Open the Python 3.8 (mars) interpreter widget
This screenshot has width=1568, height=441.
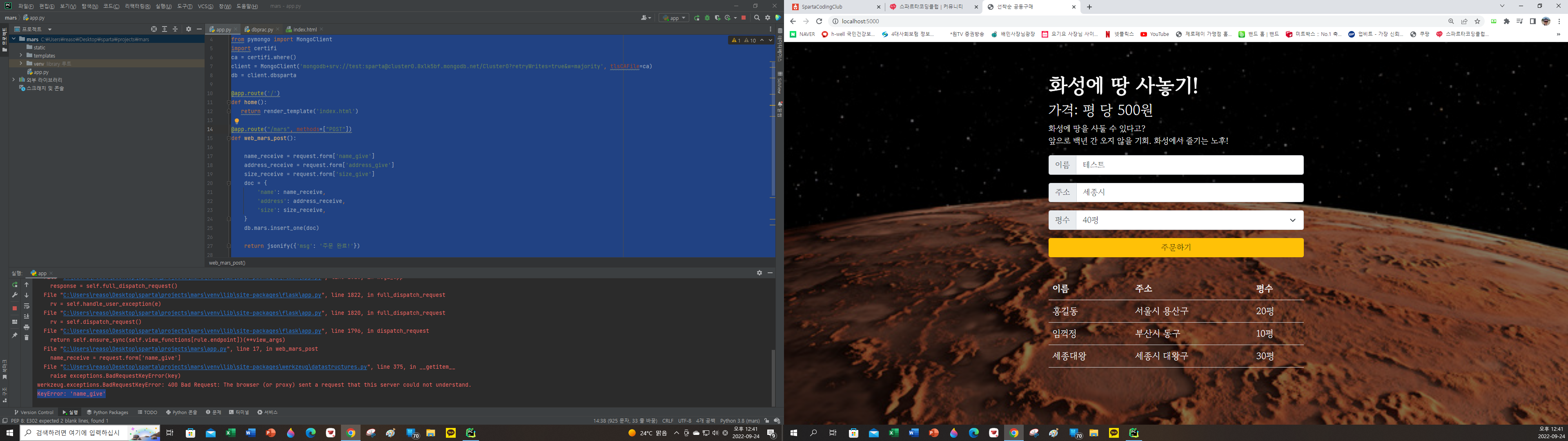coord(739,421)
